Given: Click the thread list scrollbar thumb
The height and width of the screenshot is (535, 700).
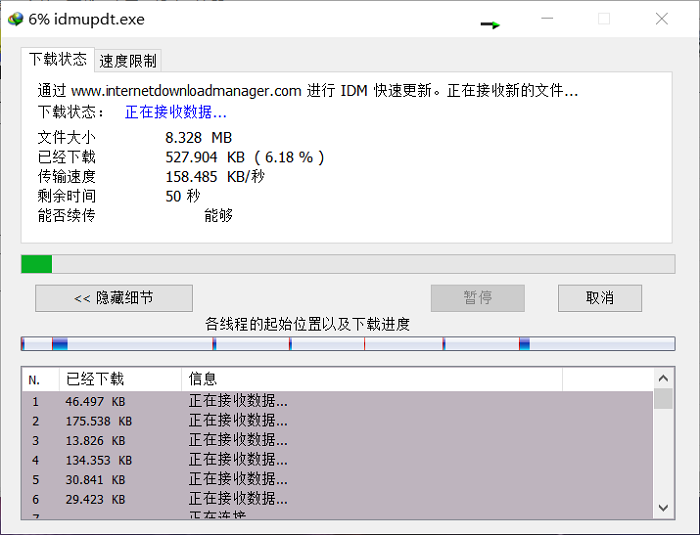Looking at the screenshot, I should 663,398.
